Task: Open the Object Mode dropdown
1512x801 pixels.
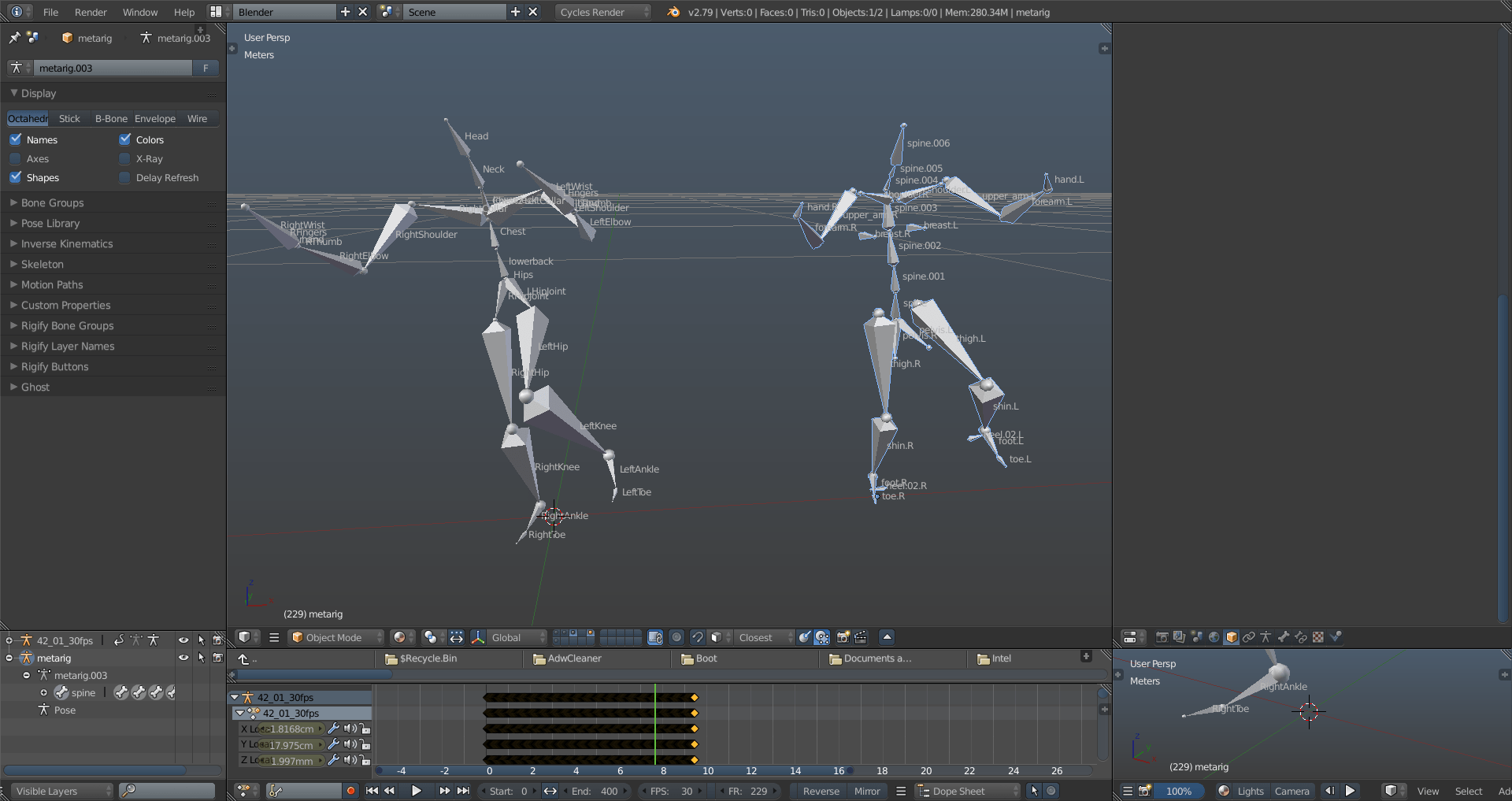Action: 336,637
